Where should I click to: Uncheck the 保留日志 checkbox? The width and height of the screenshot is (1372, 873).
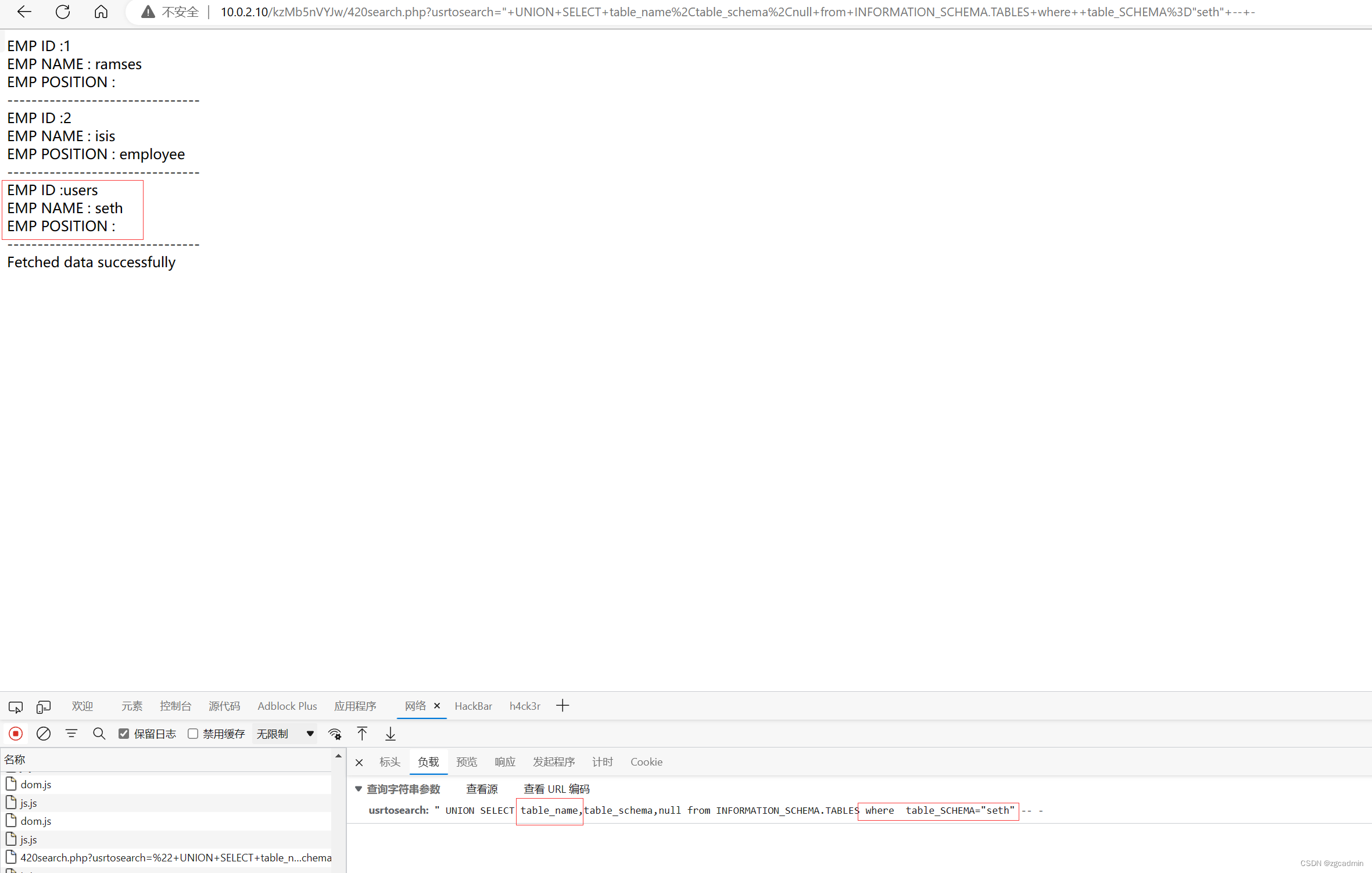[x=124, y=734]
